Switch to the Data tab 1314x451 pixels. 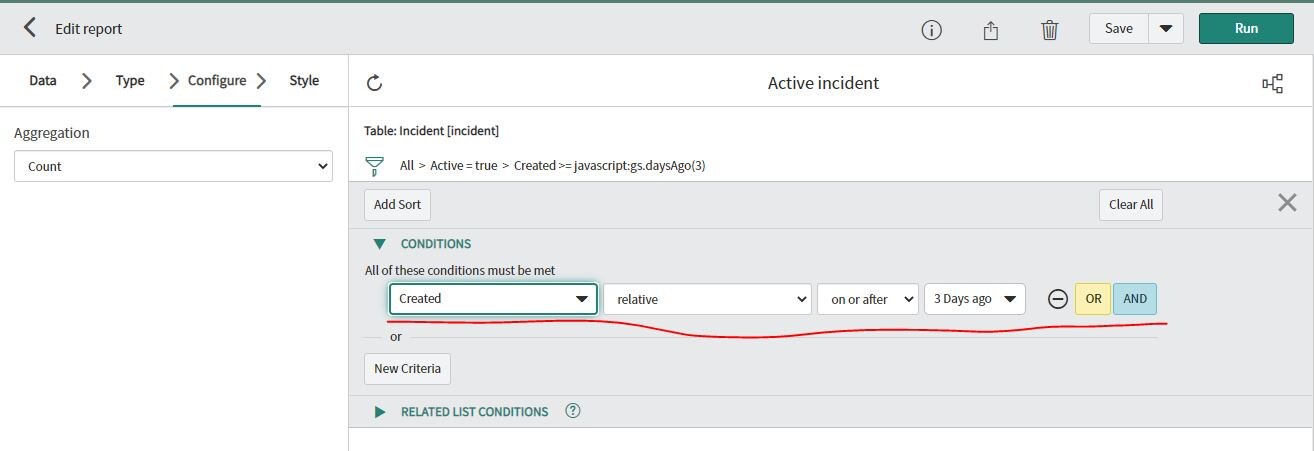click(43, 81)
